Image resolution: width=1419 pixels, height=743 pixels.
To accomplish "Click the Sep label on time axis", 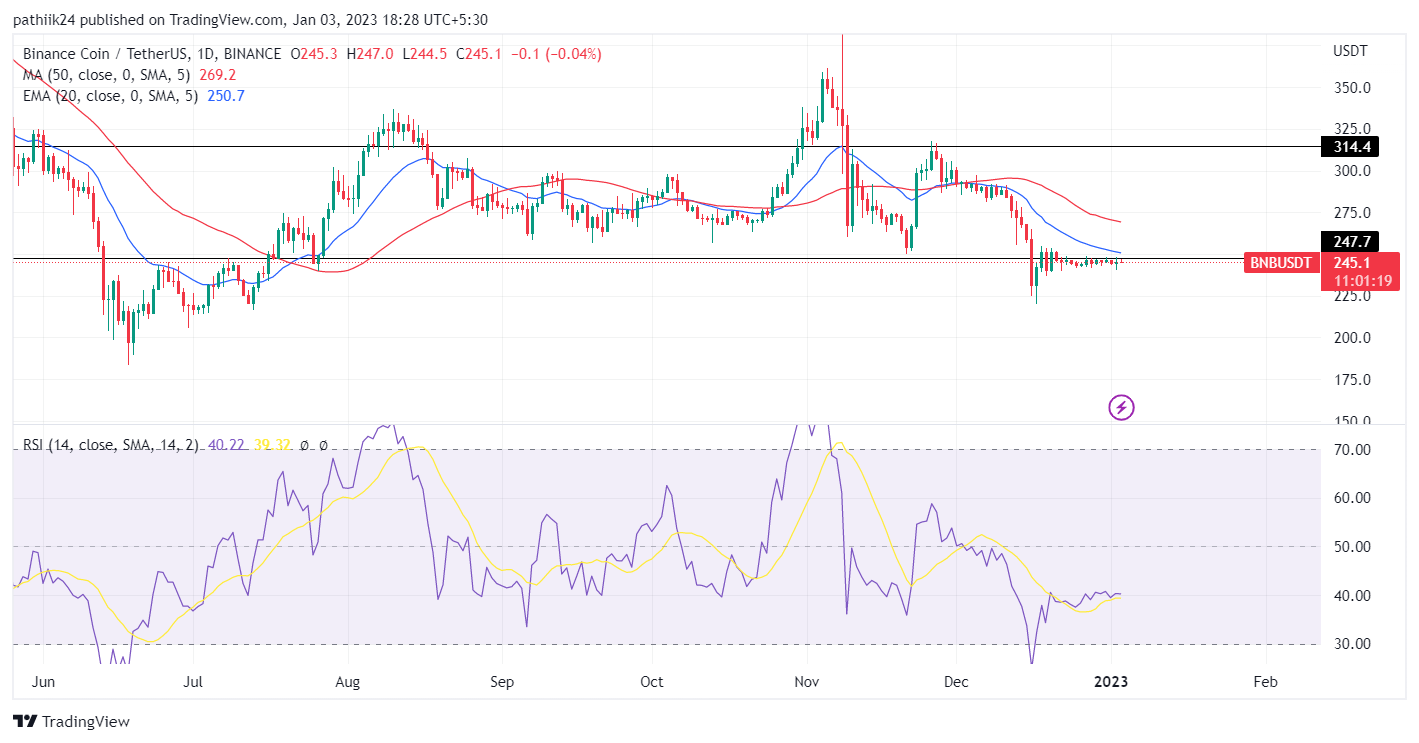I will (x=502, y=682).
